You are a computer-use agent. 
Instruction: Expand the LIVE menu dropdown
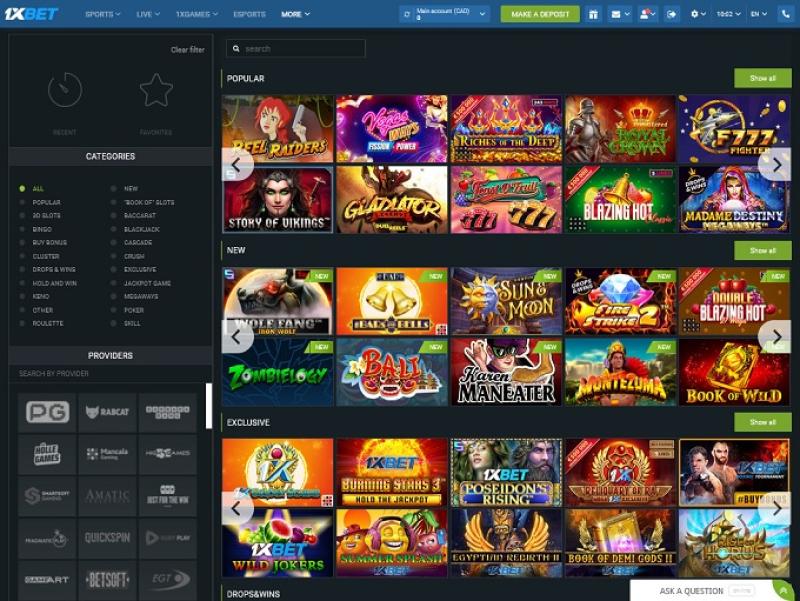pyautogui.click(x=148, y=14)
